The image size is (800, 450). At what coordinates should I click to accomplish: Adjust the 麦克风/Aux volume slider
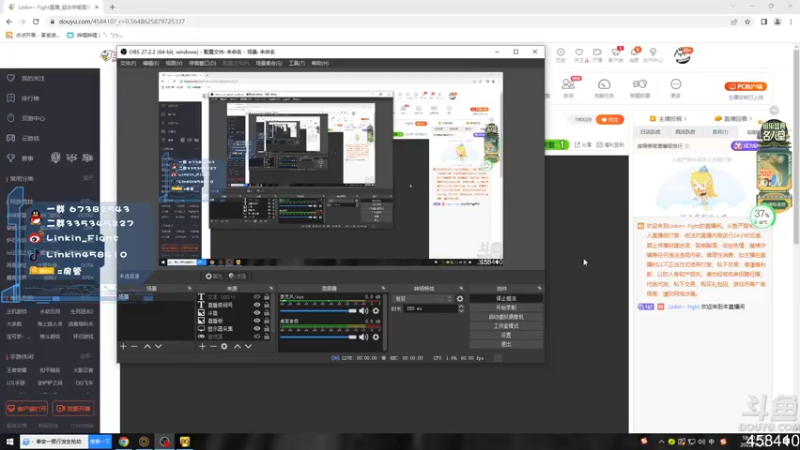tap(318, 311)
